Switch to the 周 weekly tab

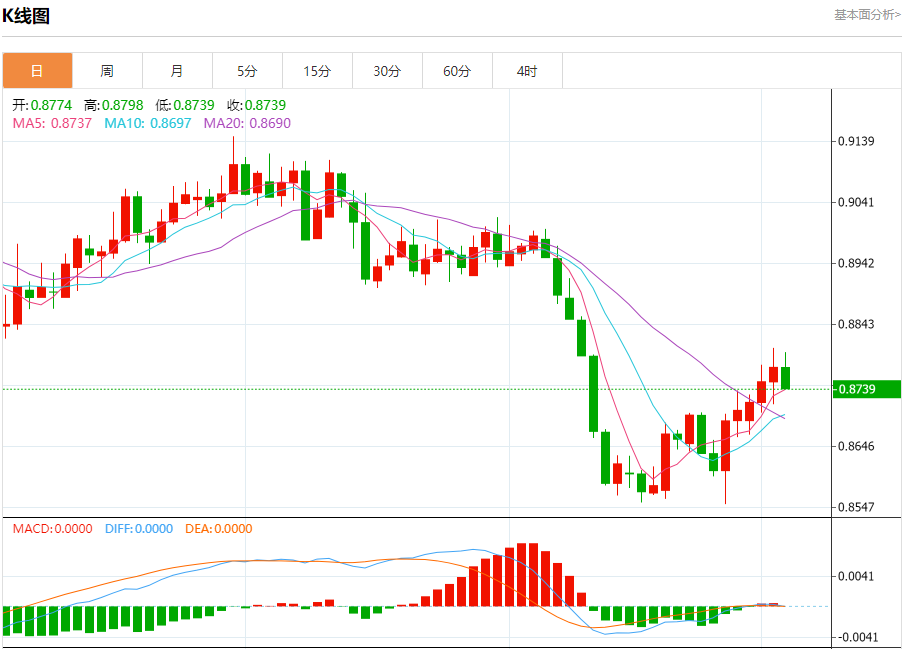[x=107, y=71]
